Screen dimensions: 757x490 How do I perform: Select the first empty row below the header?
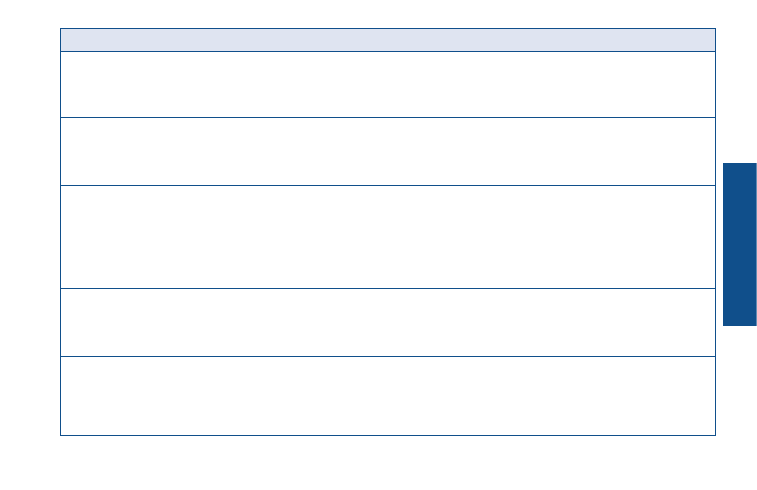[x=388, y=84]
